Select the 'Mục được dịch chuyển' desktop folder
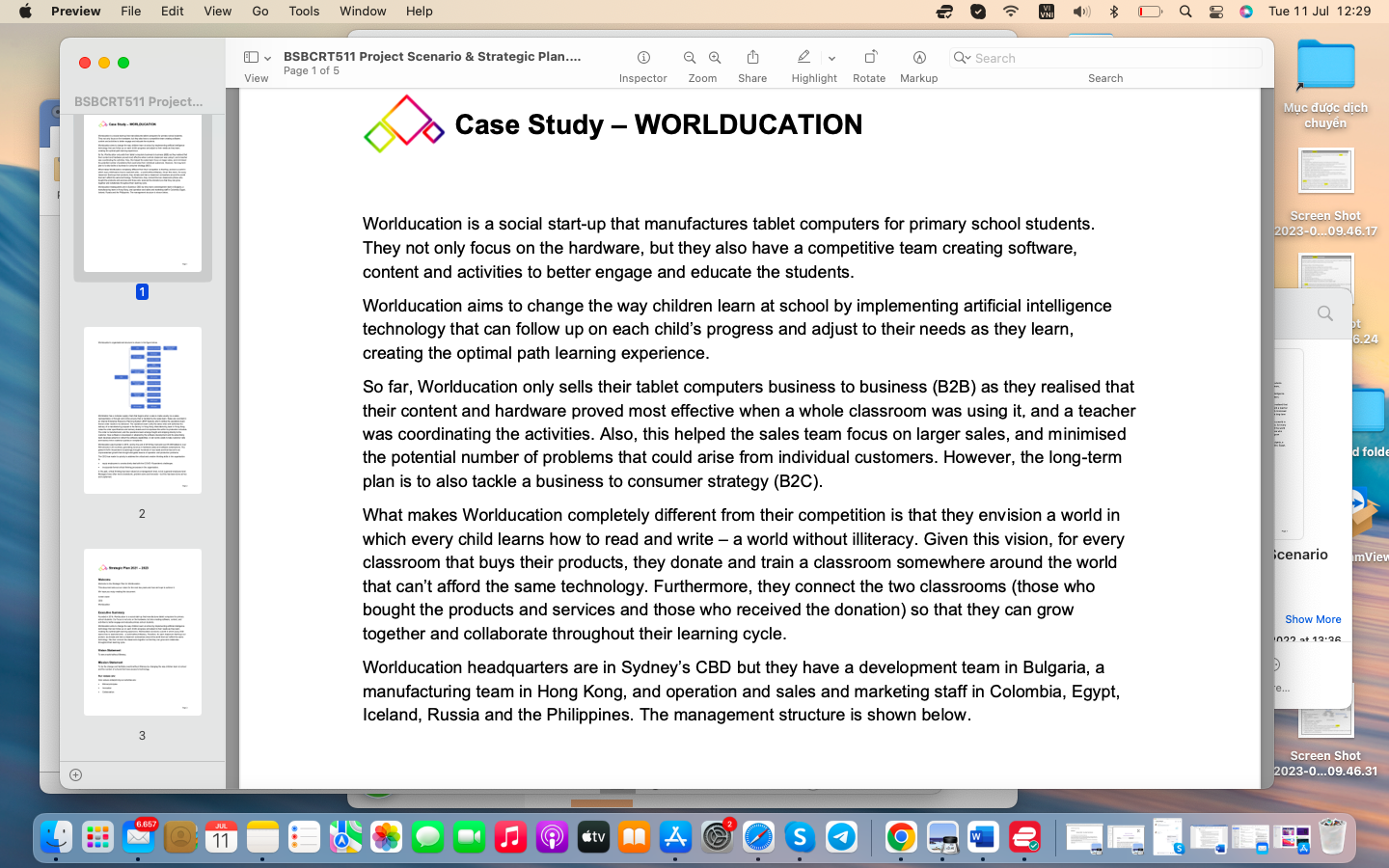The width and height of the screenshot is (1389, 868). [1325, 84]
